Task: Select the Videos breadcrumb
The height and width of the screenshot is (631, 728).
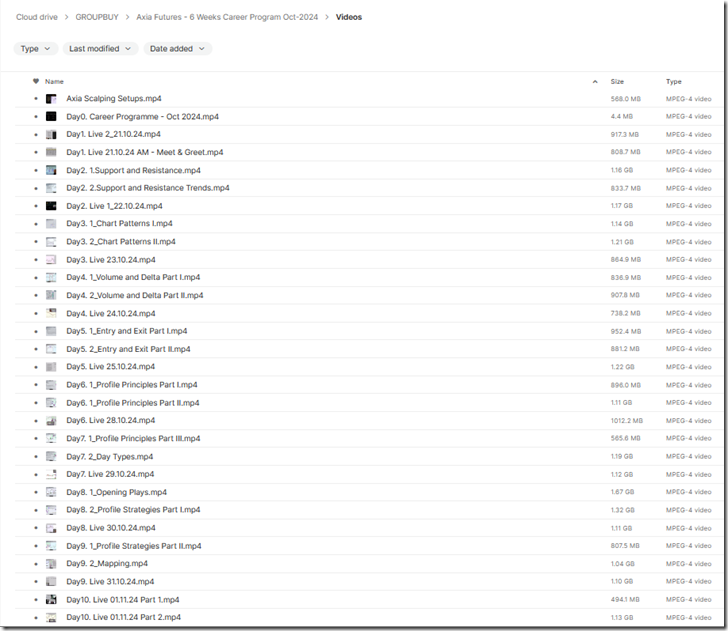Action: click(349, 17)
